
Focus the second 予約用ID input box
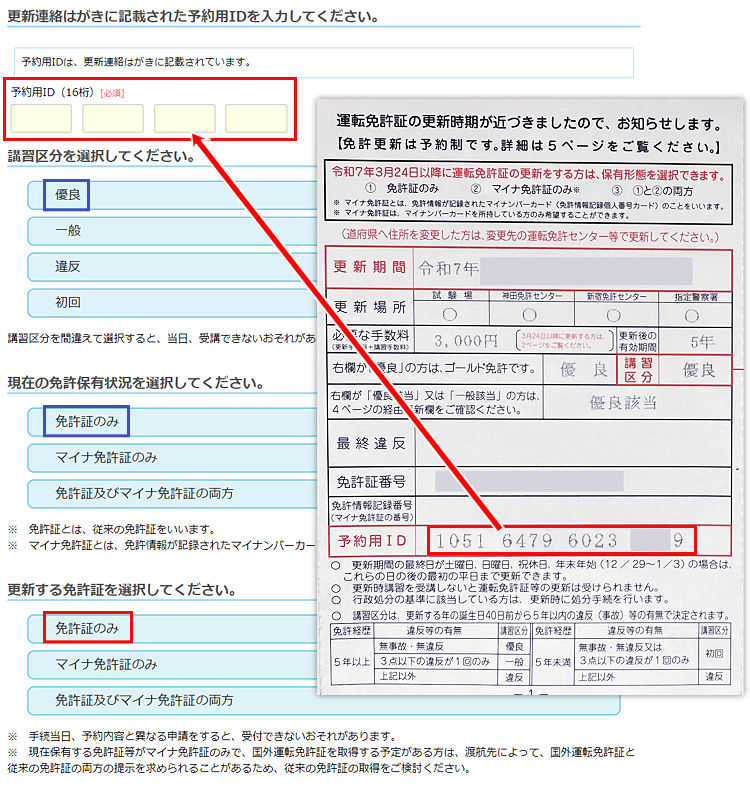pyautogui.click(x=113, y=119)
